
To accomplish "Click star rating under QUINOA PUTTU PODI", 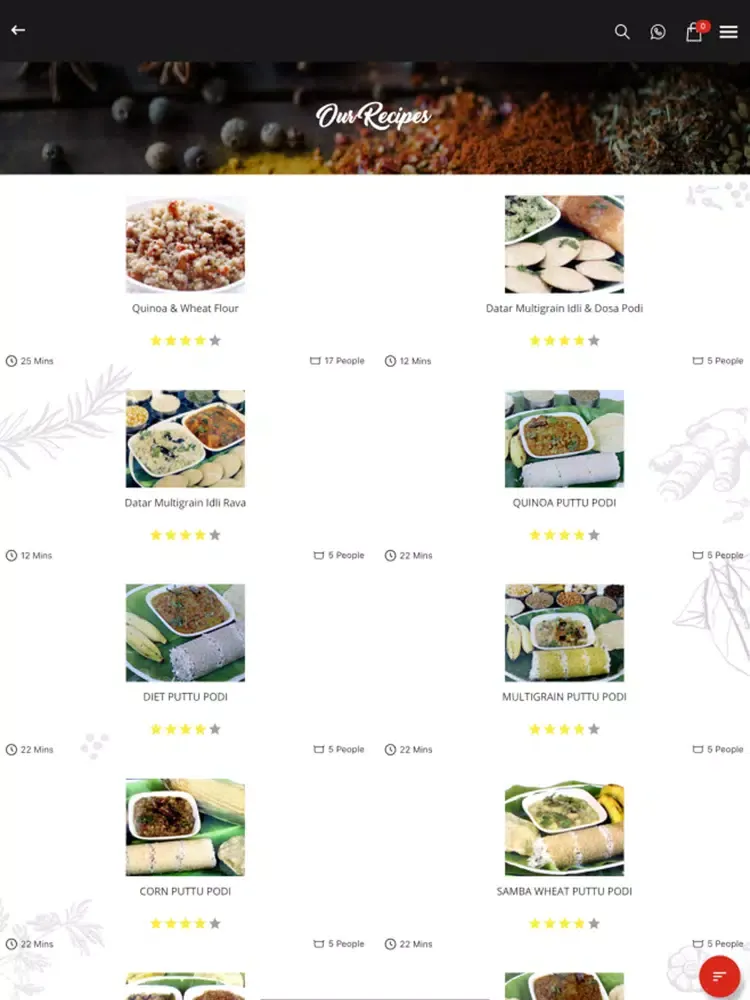I will [x=564, y=535].
